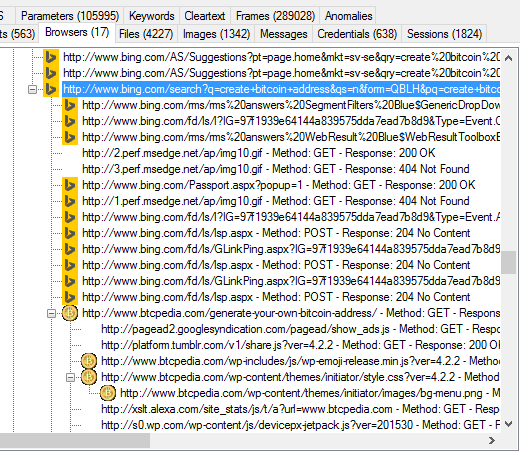This screenshot has height=452, width=520.
Task: Select the WebResult Blue$WebResultToolbox entry
Action: [291, 137]
